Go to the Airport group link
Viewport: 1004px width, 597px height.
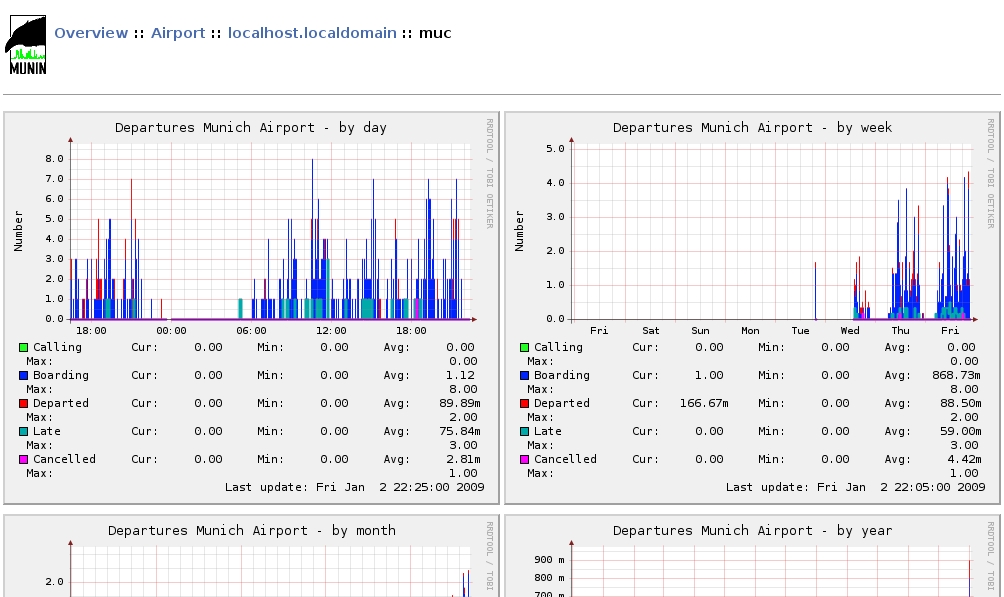coord(178,33)
